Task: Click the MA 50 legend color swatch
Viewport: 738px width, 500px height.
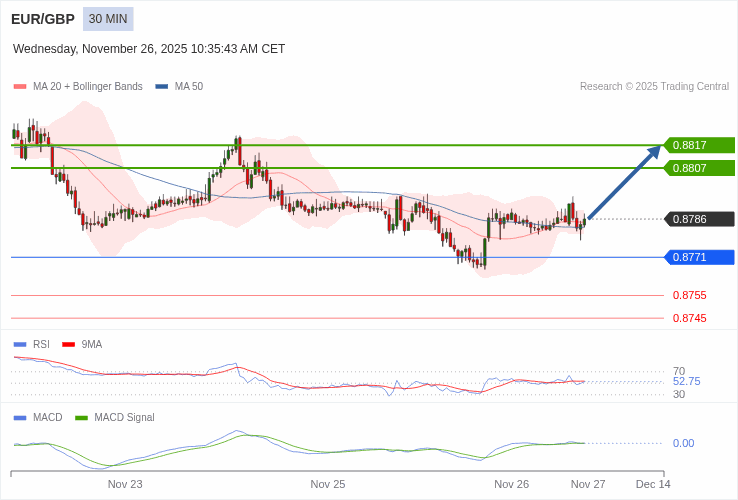Action: click(x=161, y=87)
